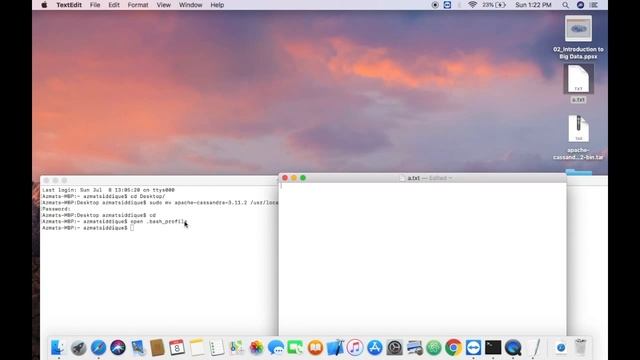
Task: Expand the Edited title dropdown of a.txt
Action: (440, 178)
